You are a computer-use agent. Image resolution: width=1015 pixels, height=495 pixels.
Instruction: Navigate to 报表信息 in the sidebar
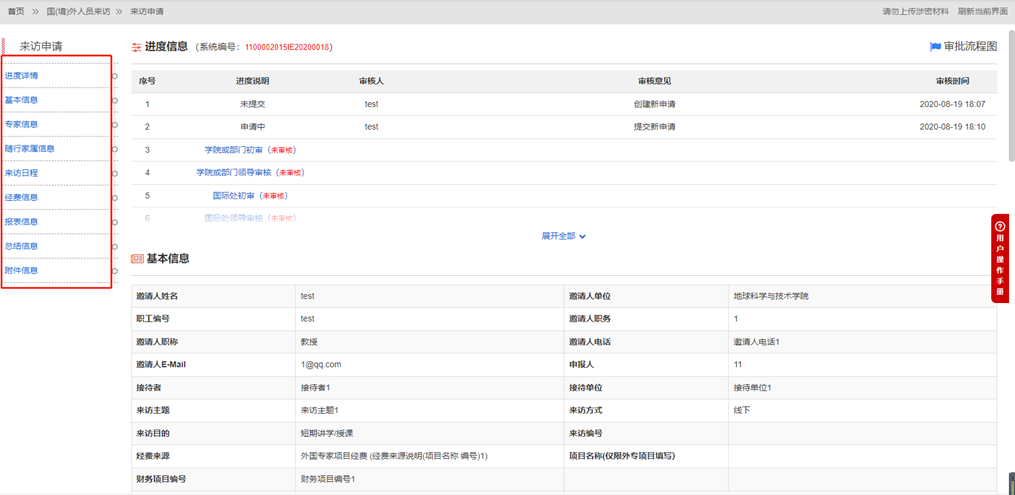(x=22, y=222)
